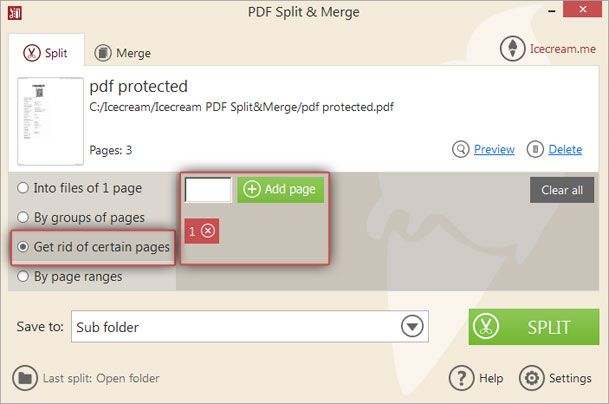Image resolution: width=609 pixels, height=404 pixels.
Task: Switch to the Merge tab
Action: coord(123,52)
